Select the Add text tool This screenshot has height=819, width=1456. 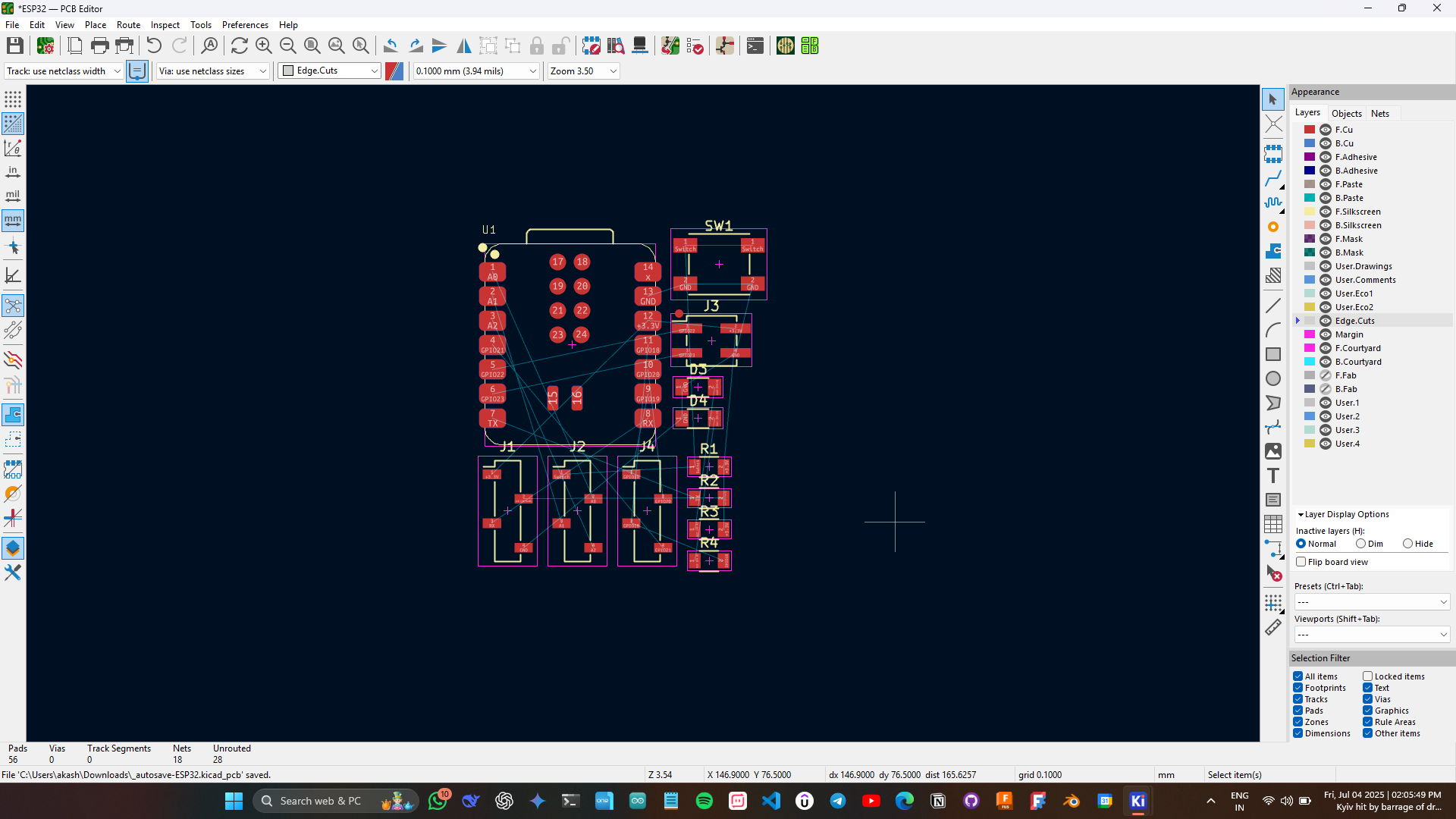coord(1273,475)
